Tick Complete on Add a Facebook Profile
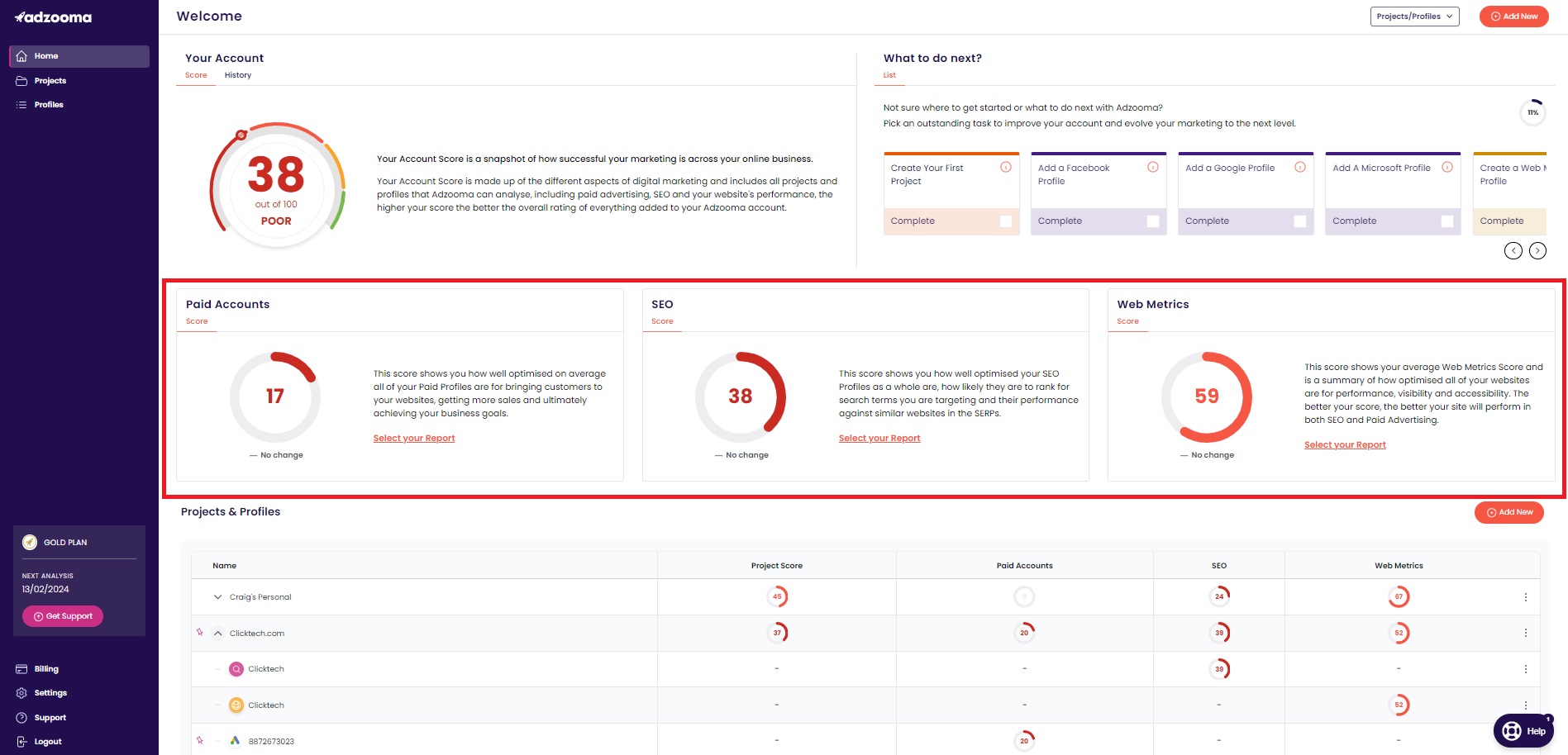This screenshot has height=755, width=1568. click(x=1153, y=221)
